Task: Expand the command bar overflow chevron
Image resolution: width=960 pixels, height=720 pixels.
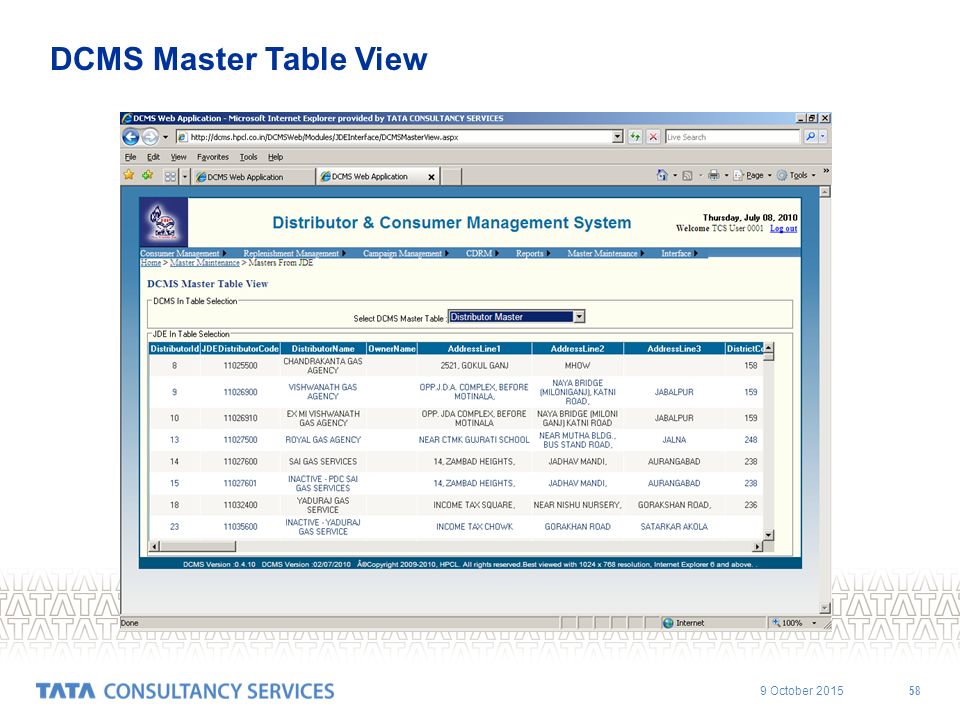Action: coord(825,171)
